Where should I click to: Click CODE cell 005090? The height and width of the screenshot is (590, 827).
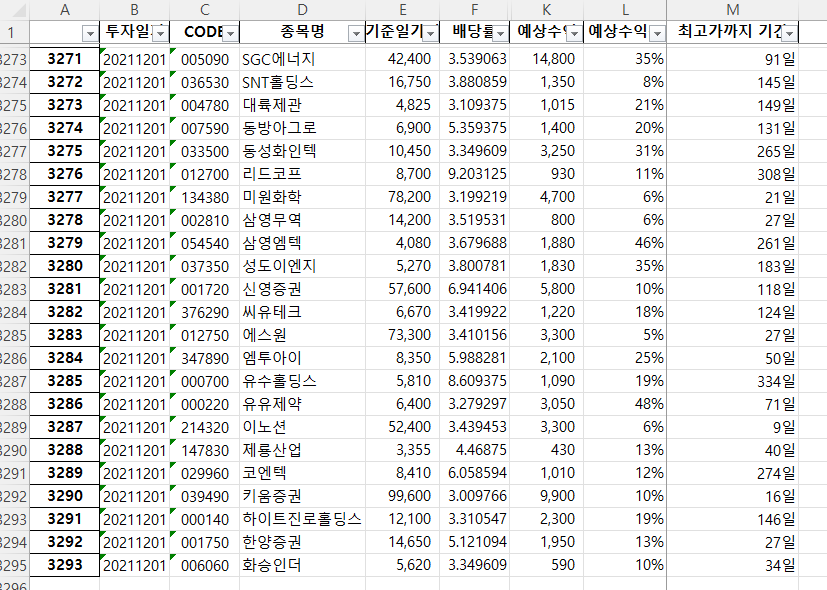[x=205, y=59]
